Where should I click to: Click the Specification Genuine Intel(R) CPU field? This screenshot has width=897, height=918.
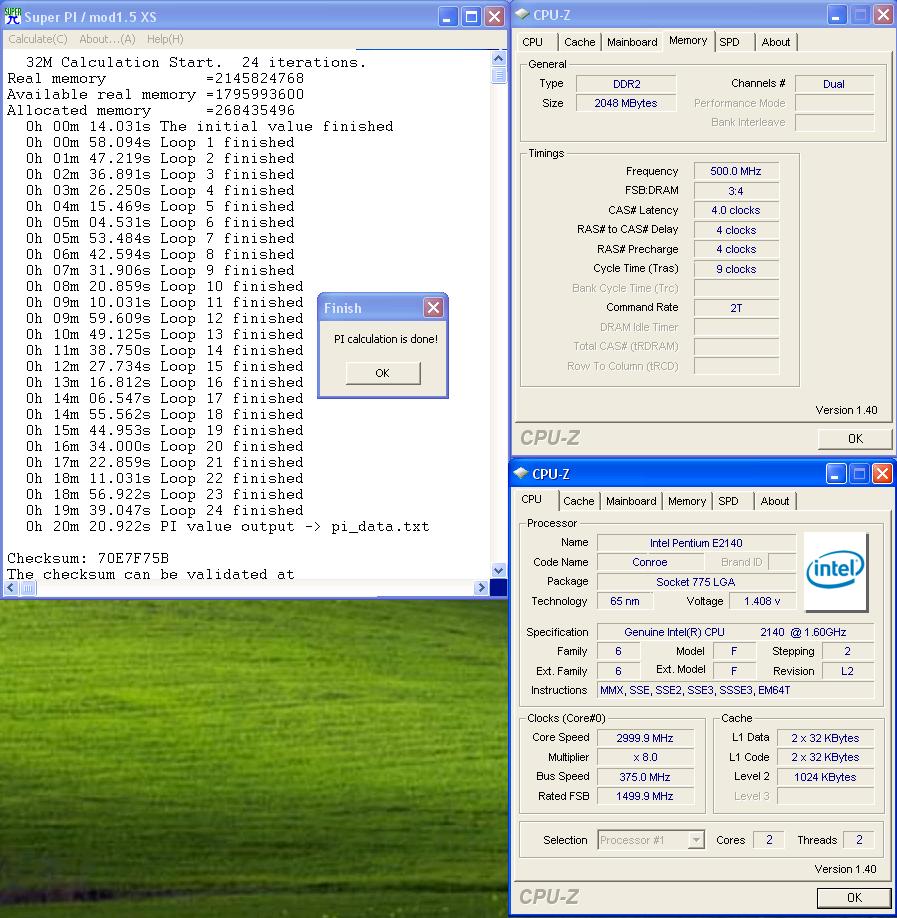tap(735, 632)
